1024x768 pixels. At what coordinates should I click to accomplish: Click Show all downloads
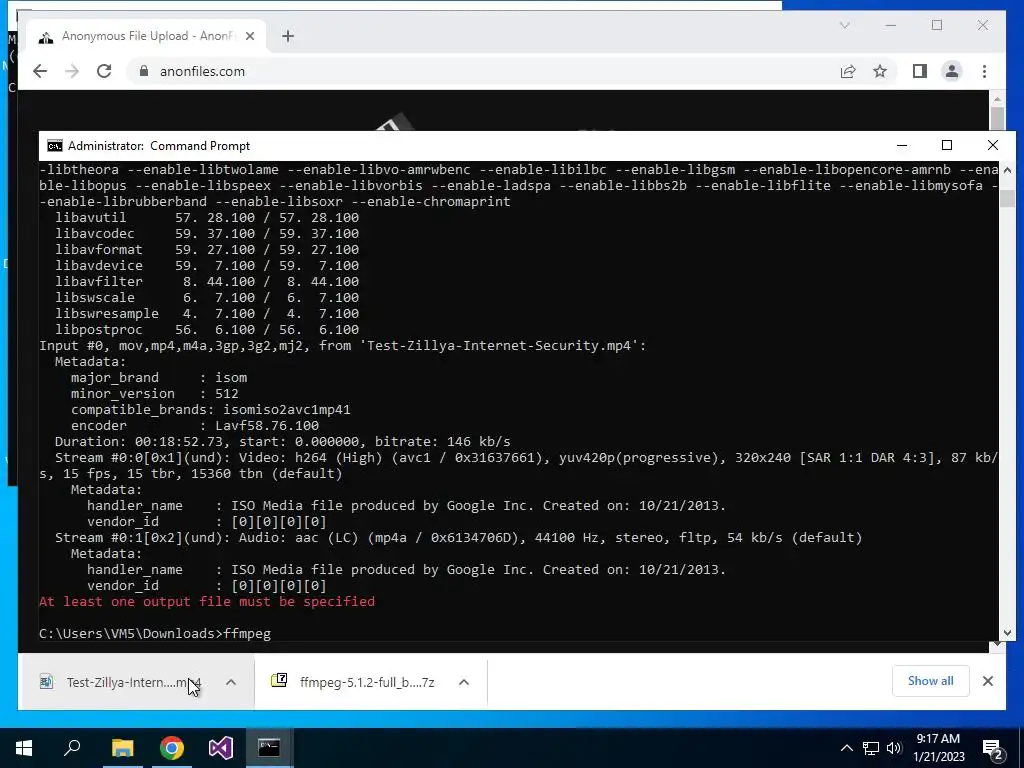(x=931, y=681)
